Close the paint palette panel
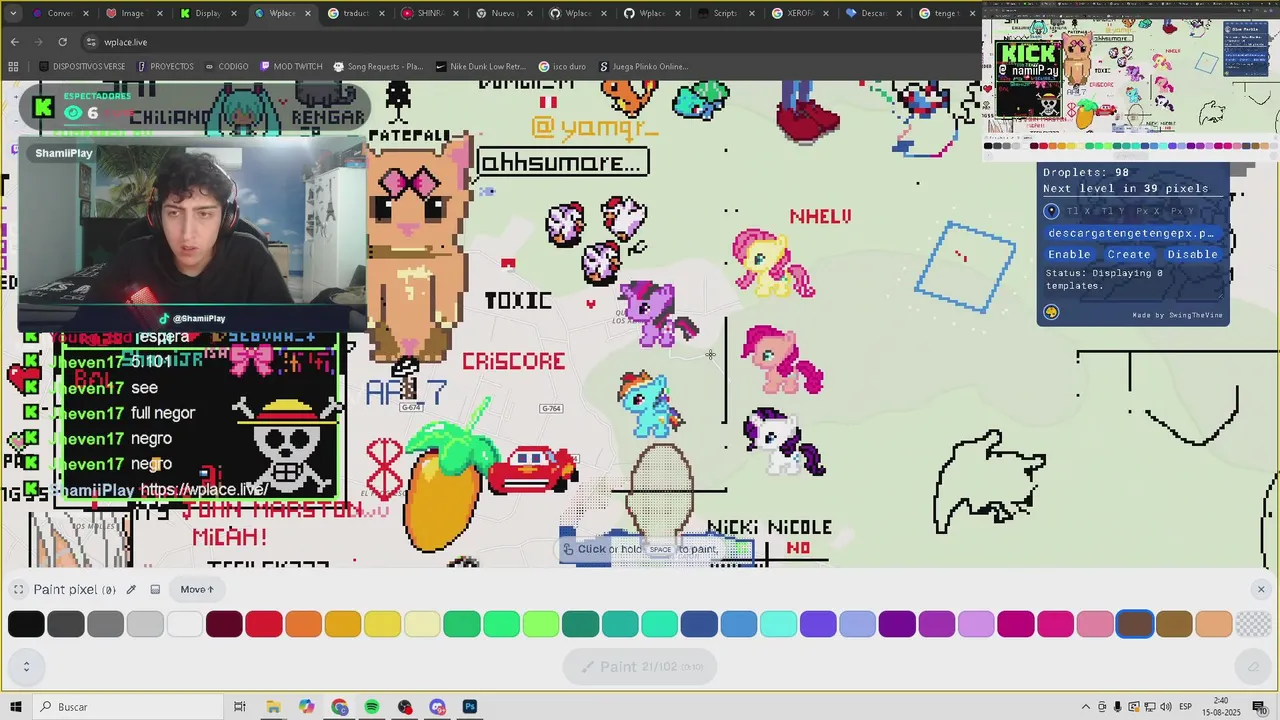Image resolution: width=1280 pixels, height=720 pixels. [x=1261, y=589]
